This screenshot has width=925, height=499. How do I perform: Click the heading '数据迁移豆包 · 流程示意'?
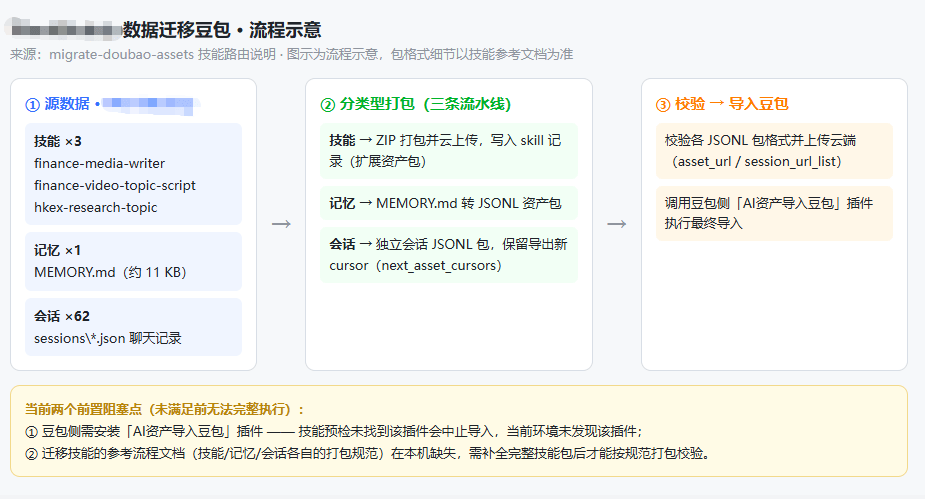[x=222, y=29]
